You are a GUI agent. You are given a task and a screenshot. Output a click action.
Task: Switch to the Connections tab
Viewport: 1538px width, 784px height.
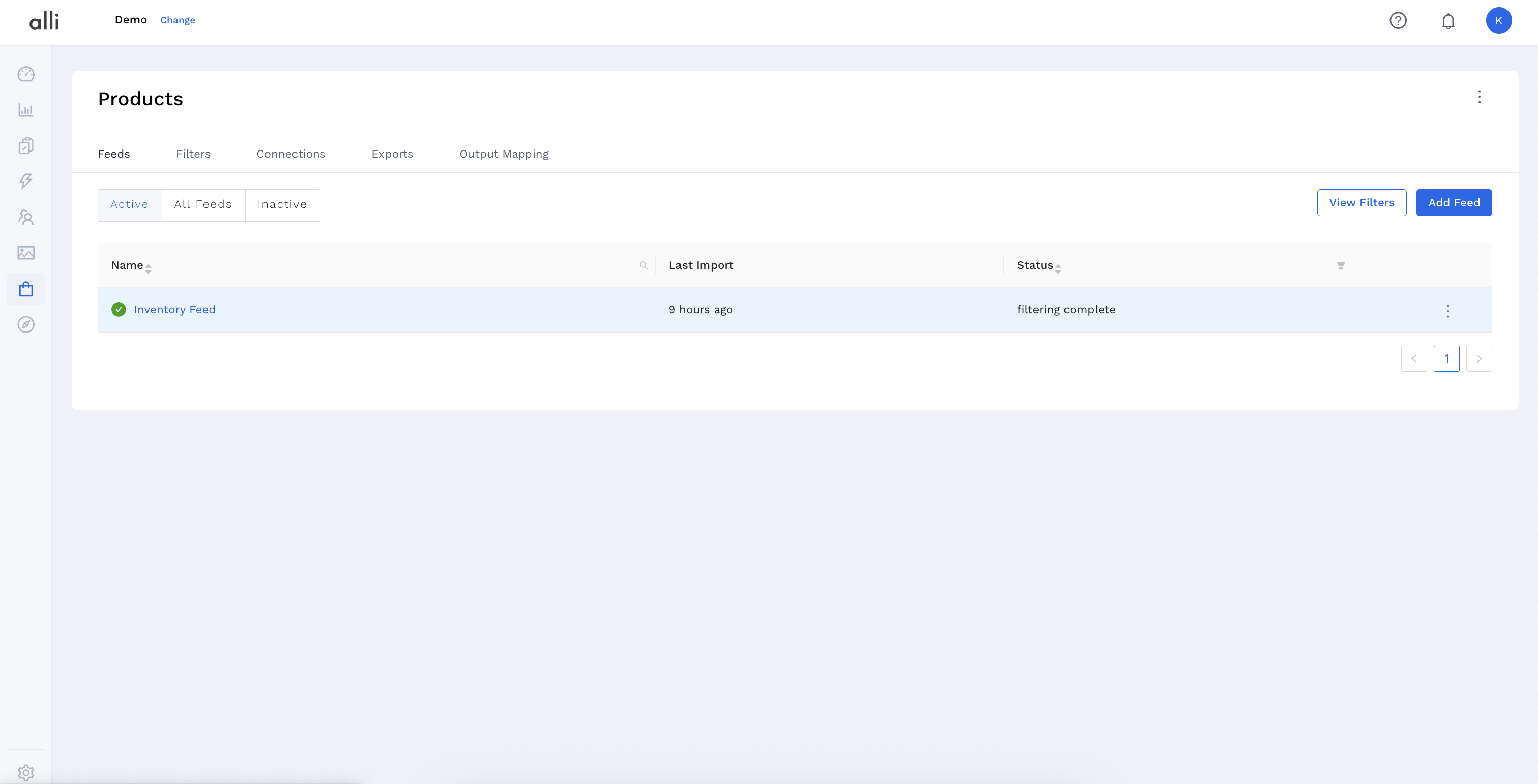[x=291, y=154]
